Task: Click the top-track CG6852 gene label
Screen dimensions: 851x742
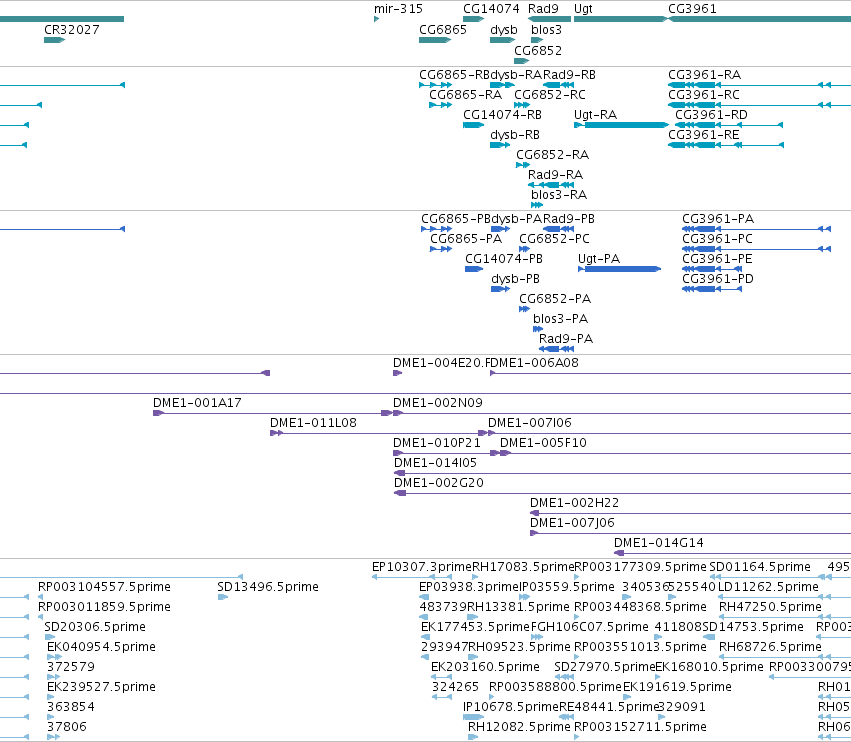Action: 538,50
